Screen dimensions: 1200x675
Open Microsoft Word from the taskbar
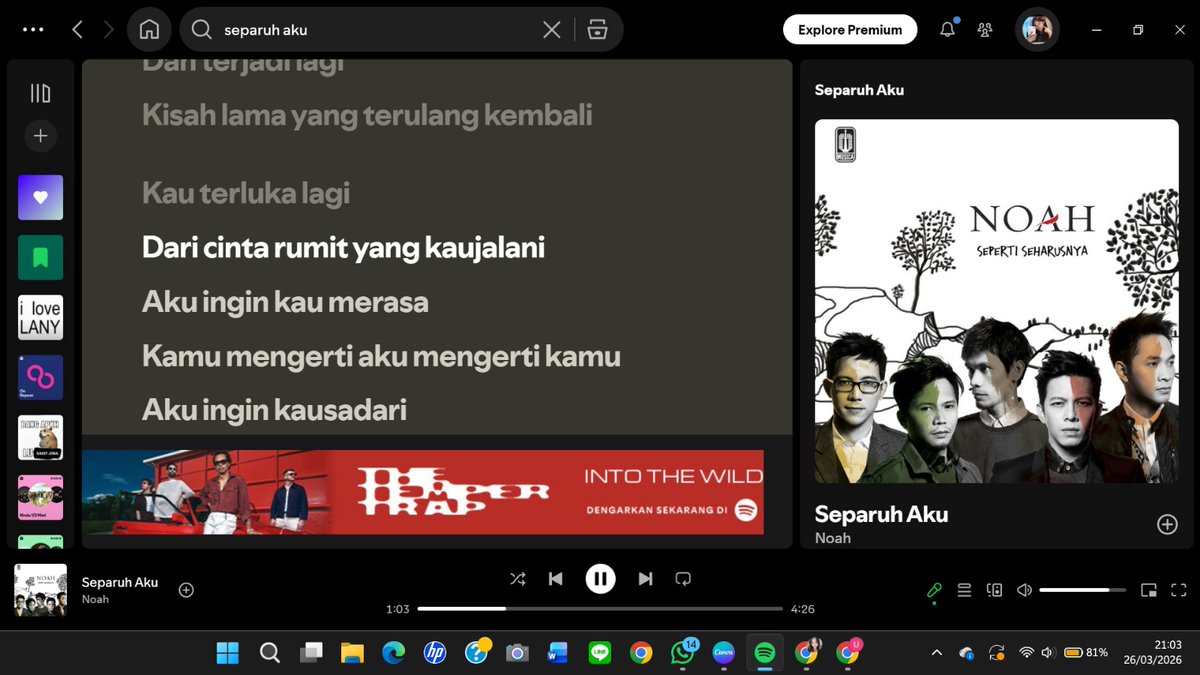558,653
